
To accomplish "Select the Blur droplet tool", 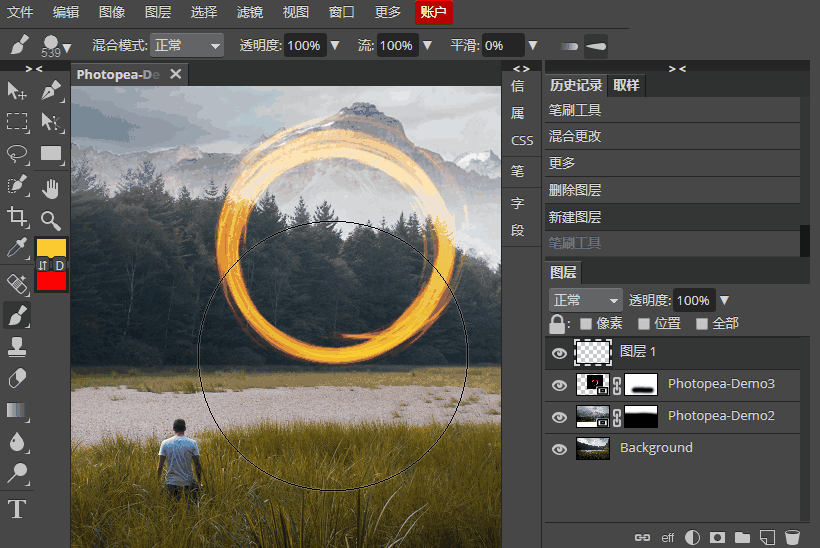I will [17, 442].
